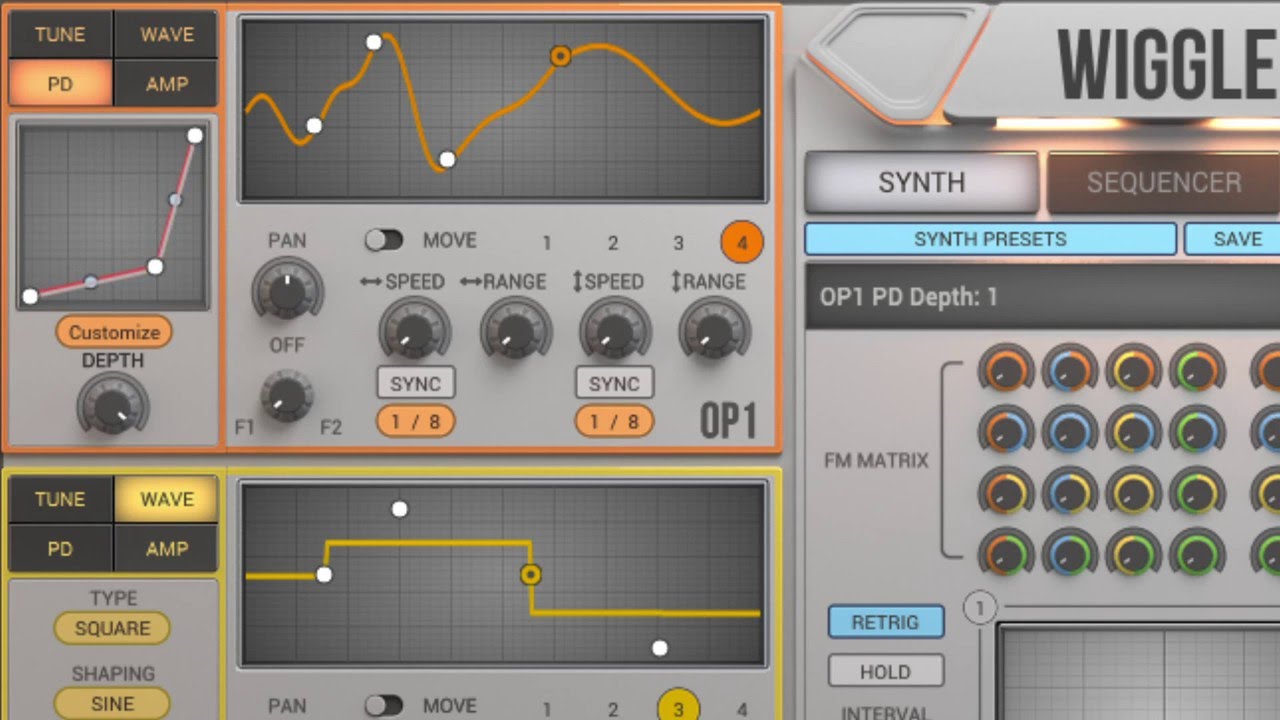The image size is (1280, 720).
Task: Click FM matrix row 2 green knob
Action: tap(1196, 431)
